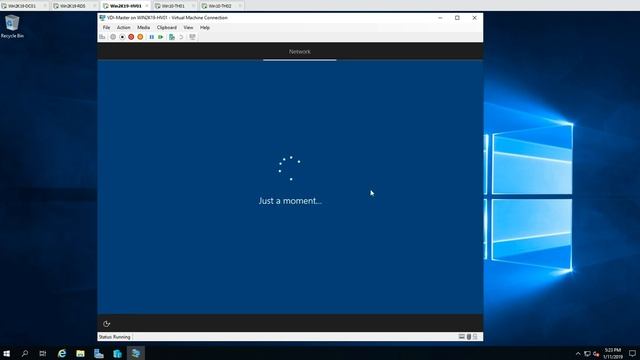The height and width of the screenshot is (360, 640).
Task: Create a checkpoint with toolbar icon
Action: (x=172, y=37)
